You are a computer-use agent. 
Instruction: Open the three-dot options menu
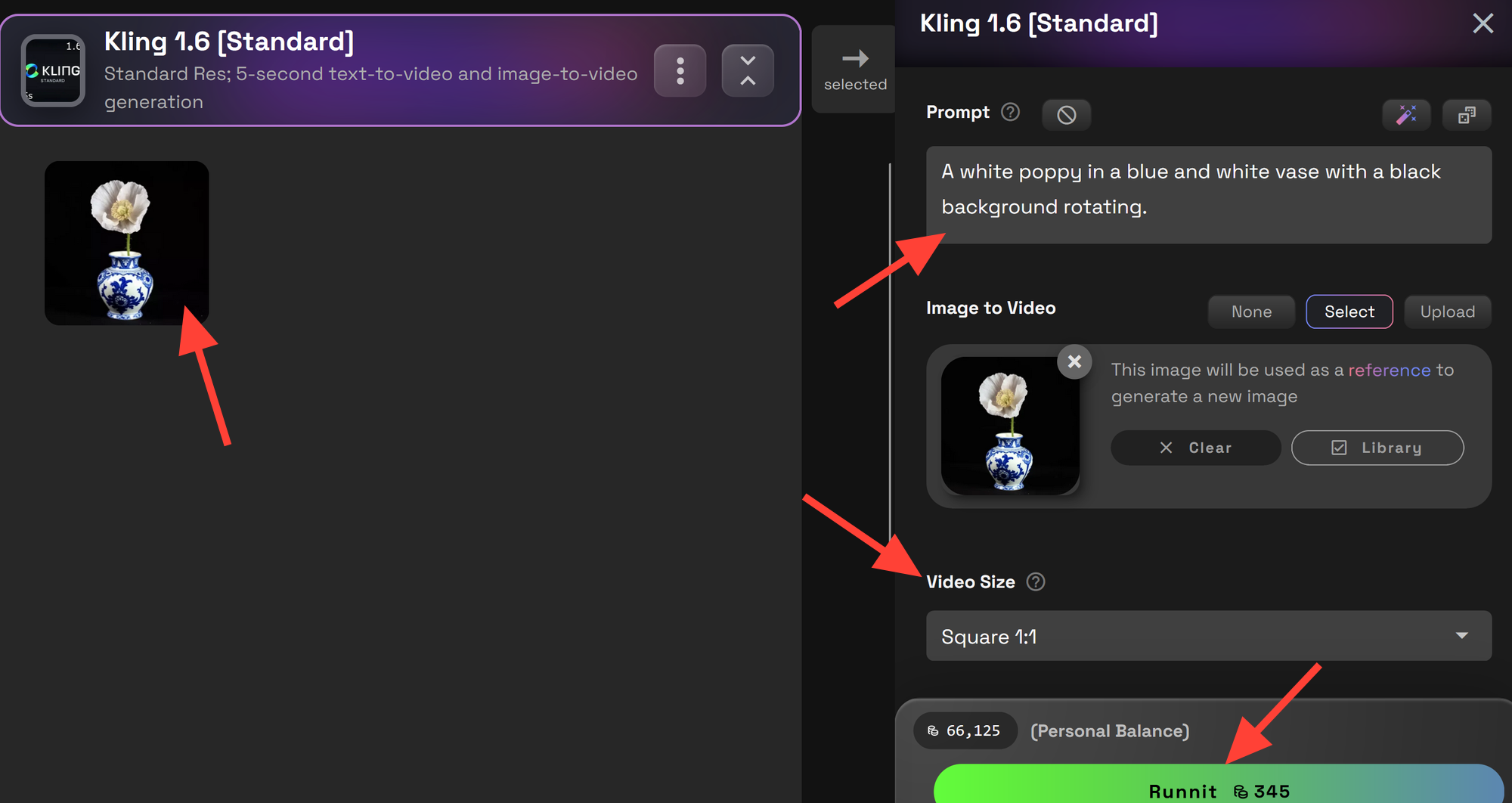tap(680, 70)
